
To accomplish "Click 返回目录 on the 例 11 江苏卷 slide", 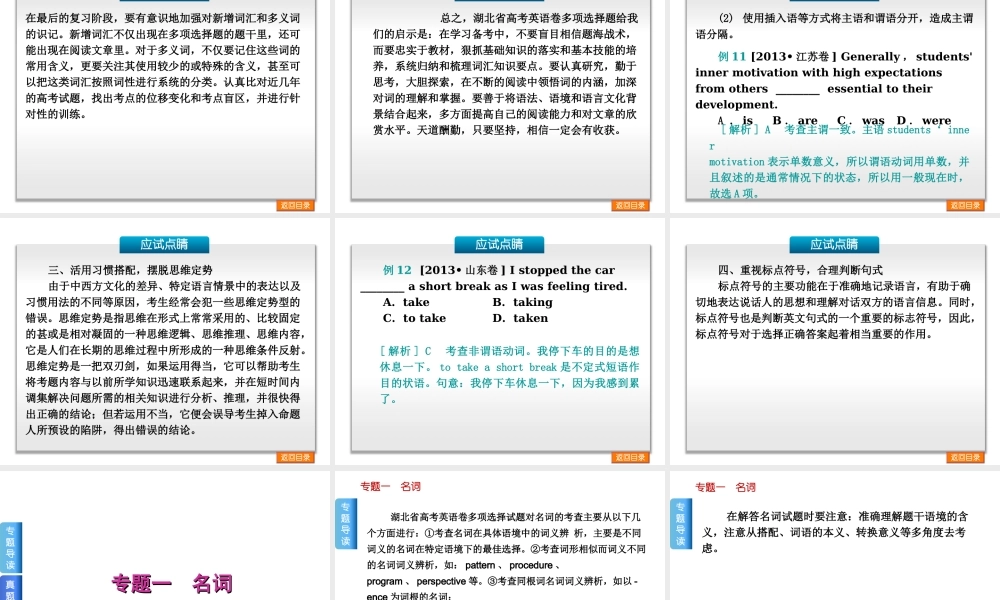I will [965, 205].
